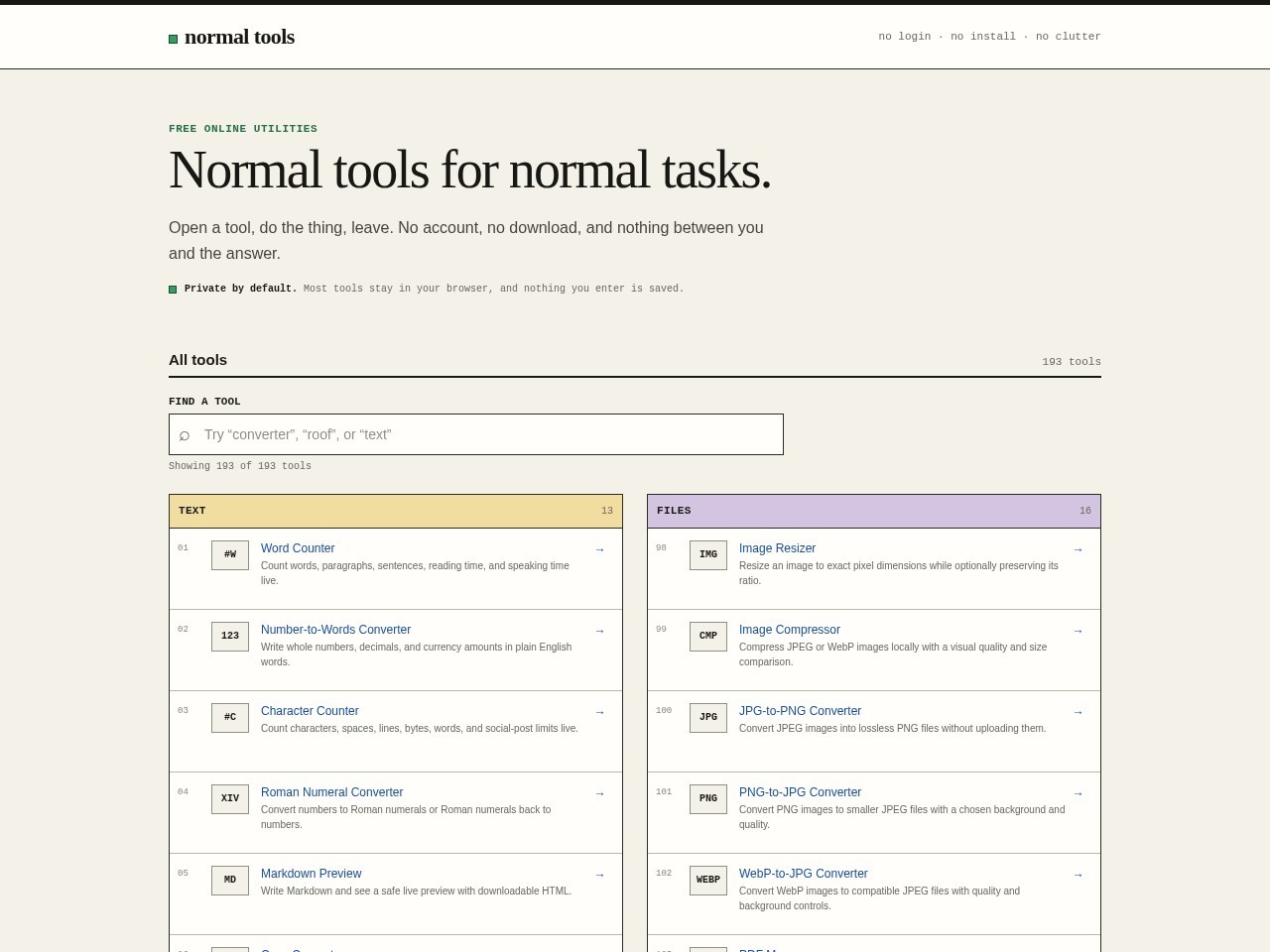This screenshot has height=952, width=1270.
Task: Click the WEBP converter icon badge
Action: [x=708, y=881]
